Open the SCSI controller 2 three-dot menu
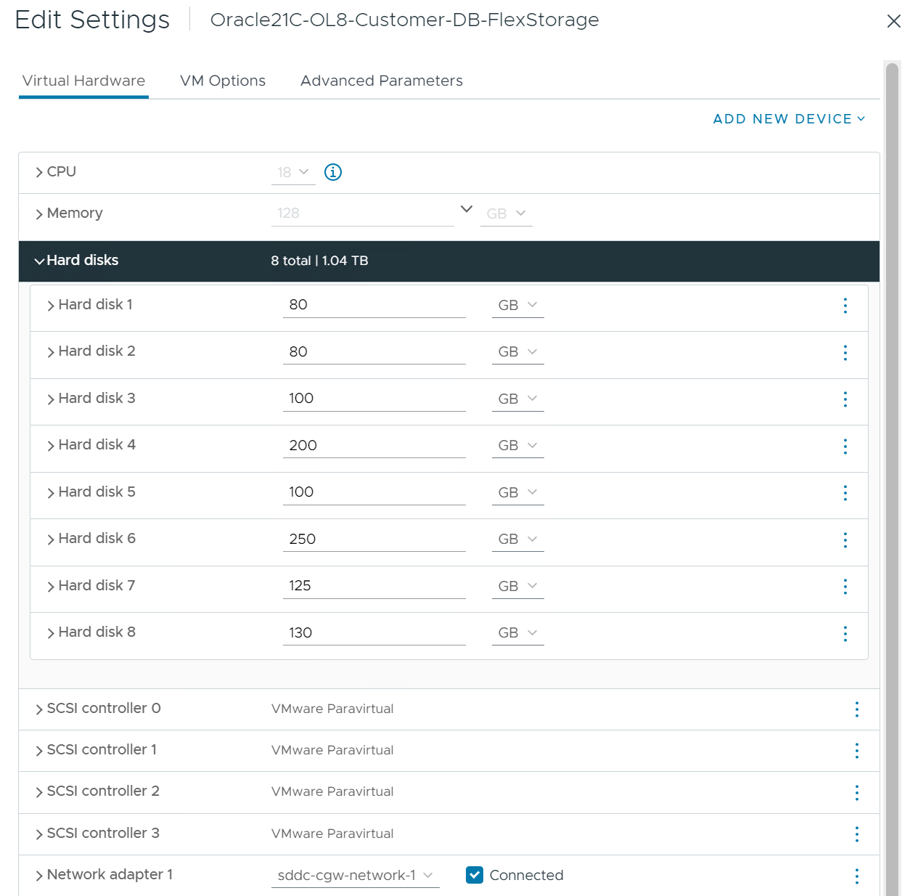910x896 pixels. 857,792
